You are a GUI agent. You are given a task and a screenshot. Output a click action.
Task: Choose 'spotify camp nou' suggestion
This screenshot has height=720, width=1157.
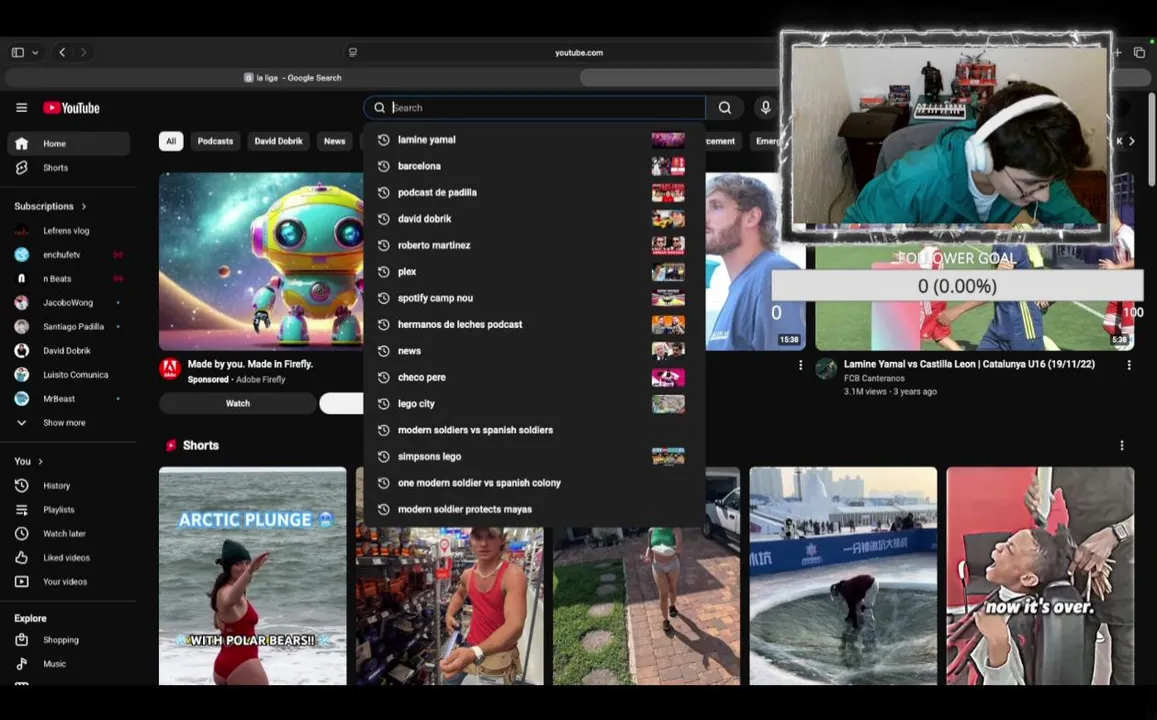(x=534, y=298)
